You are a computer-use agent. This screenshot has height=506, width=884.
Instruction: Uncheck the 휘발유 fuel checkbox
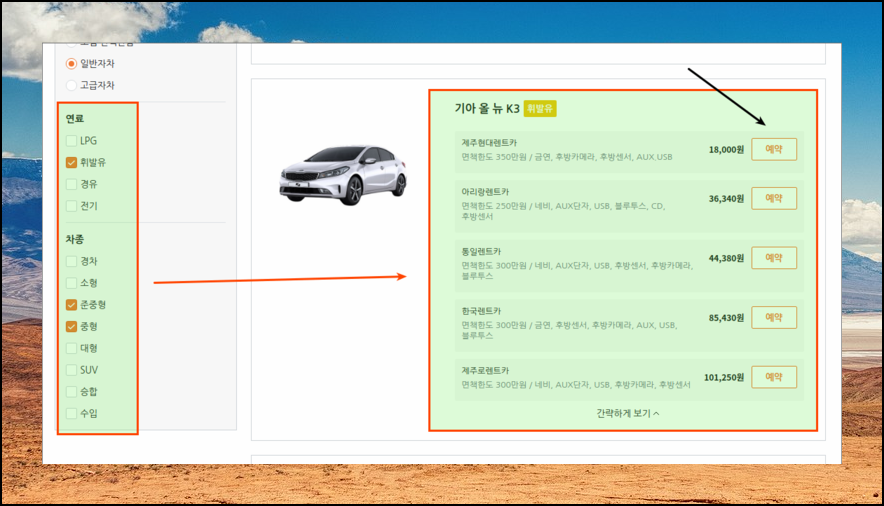(x=71, y=162)
